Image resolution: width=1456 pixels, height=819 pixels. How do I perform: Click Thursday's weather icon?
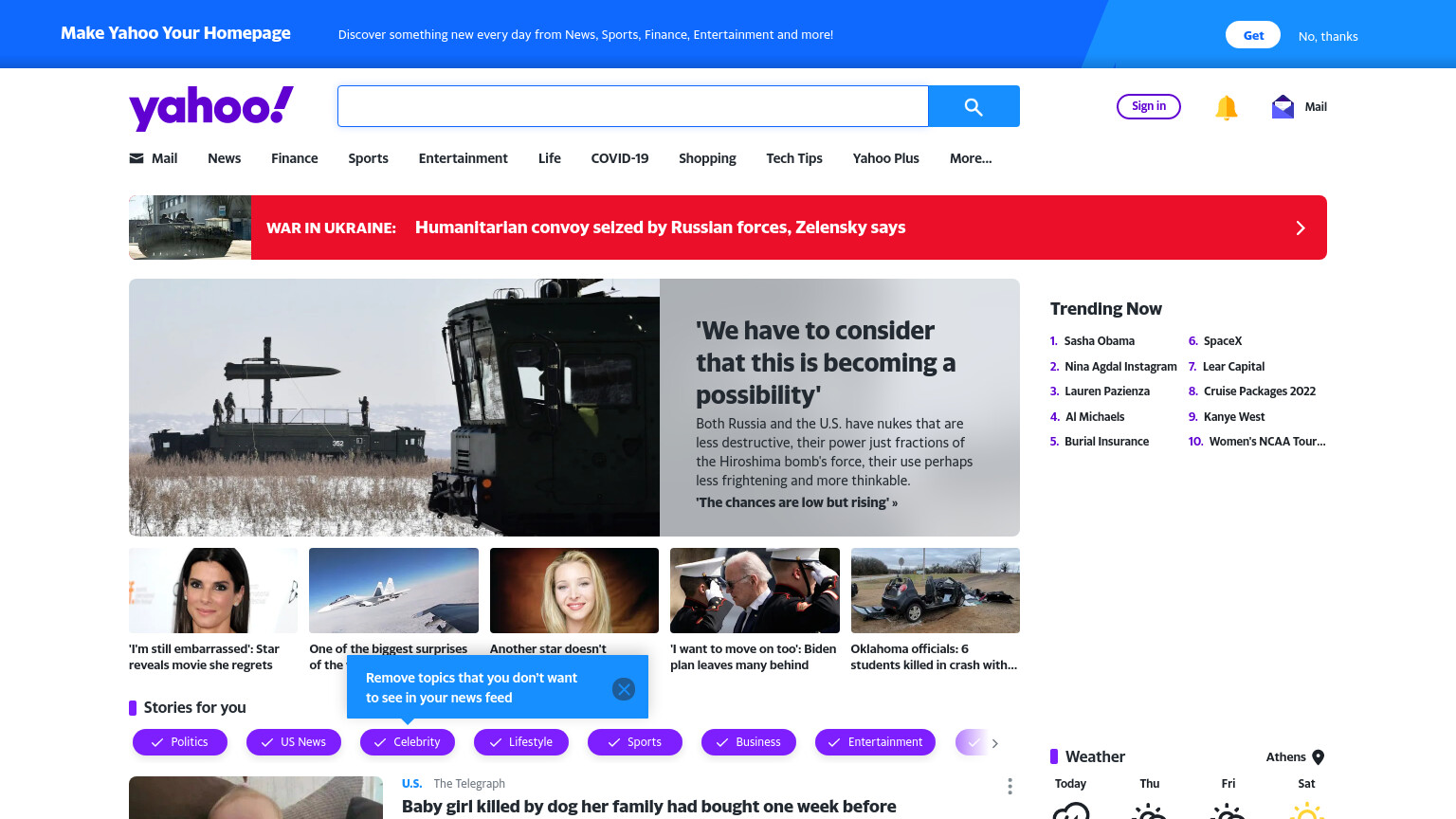(1149, 810)
